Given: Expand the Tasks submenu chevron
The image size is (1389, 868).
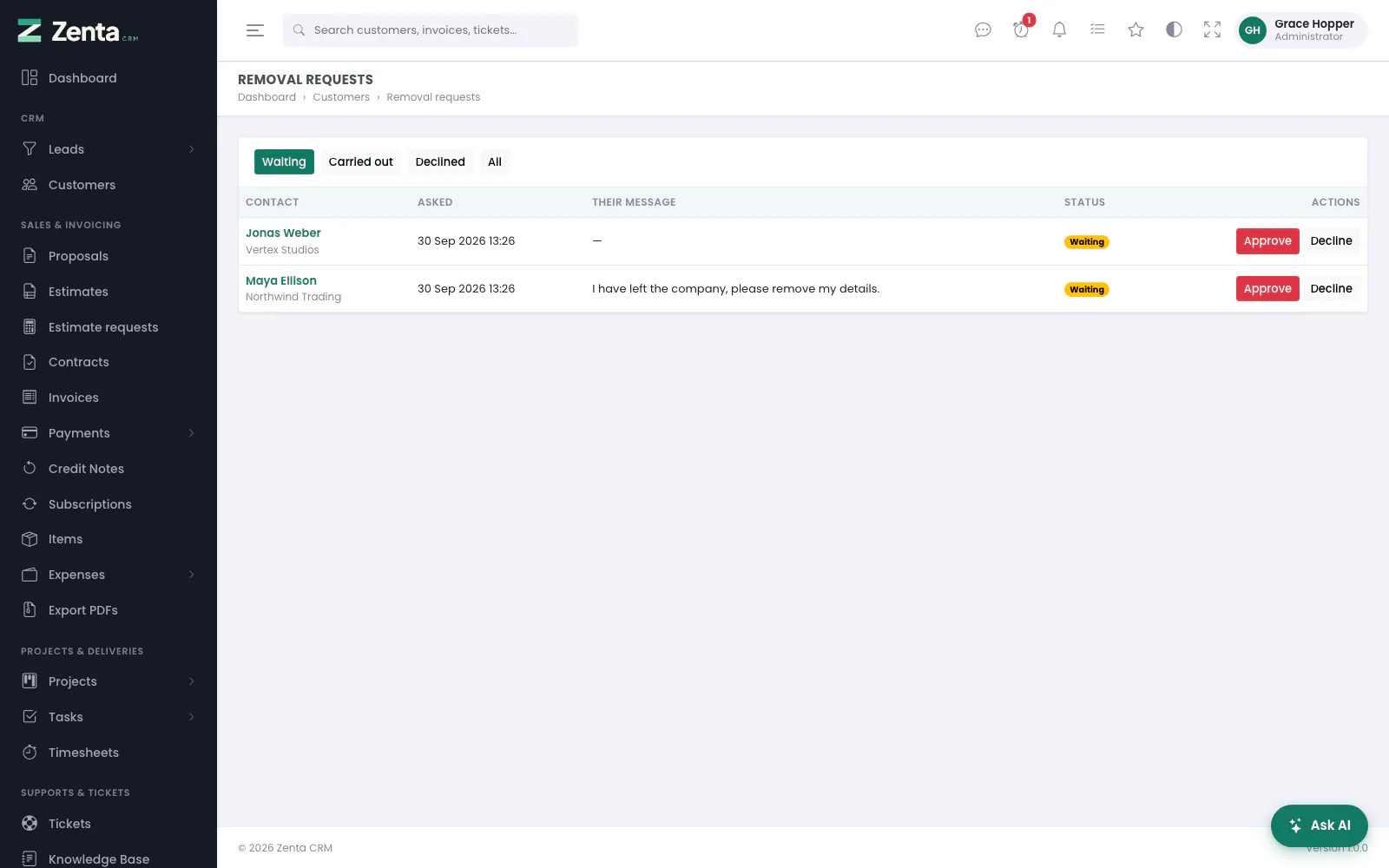Looking at the screenshot, I should pos(191,717).
